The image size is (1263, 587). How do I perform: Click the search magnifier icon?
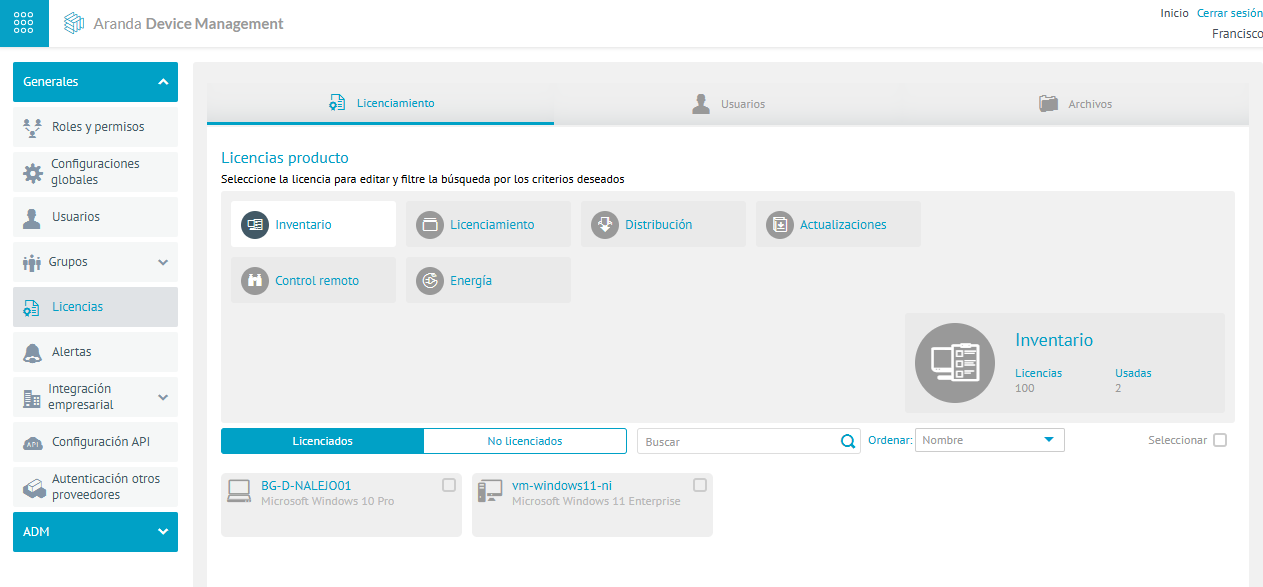pyautogui.click(x=848, y=441)
